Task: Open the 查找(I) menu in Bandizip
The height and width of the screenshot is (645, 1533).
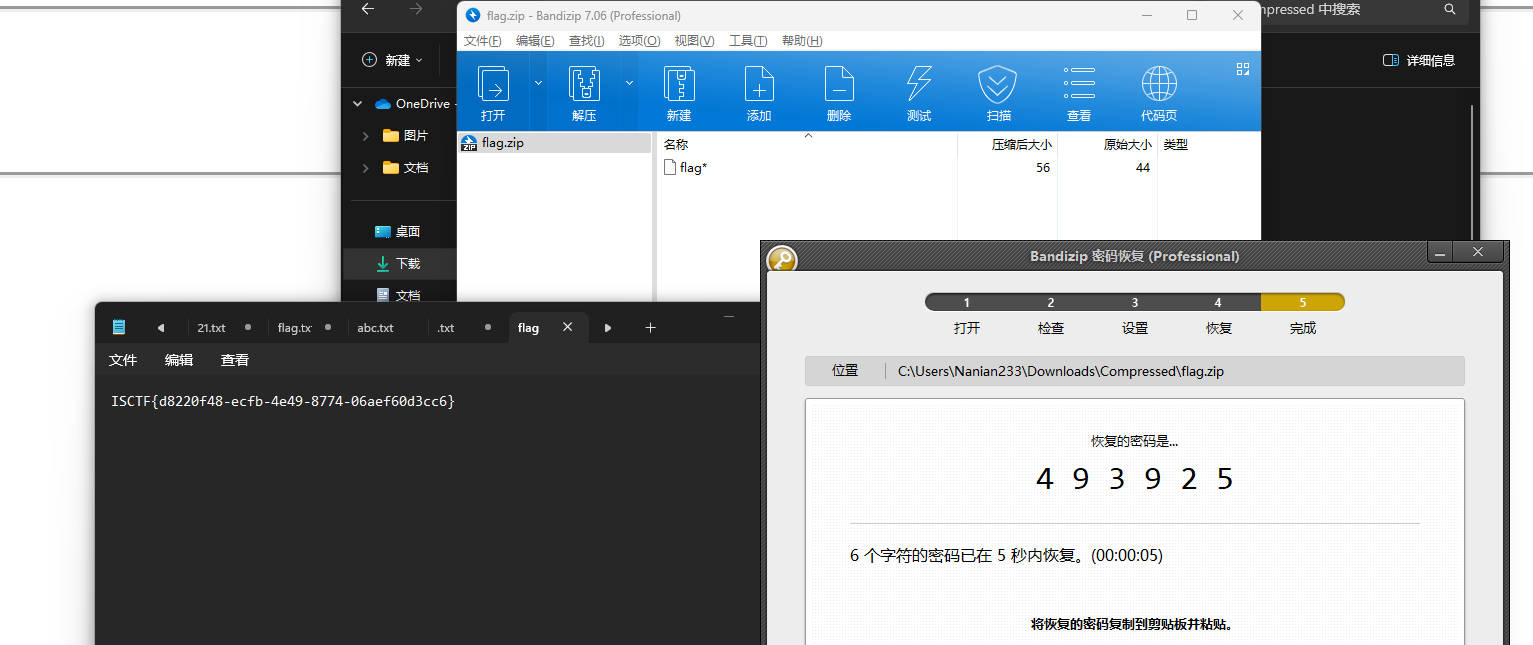Action: coord(587,41)
